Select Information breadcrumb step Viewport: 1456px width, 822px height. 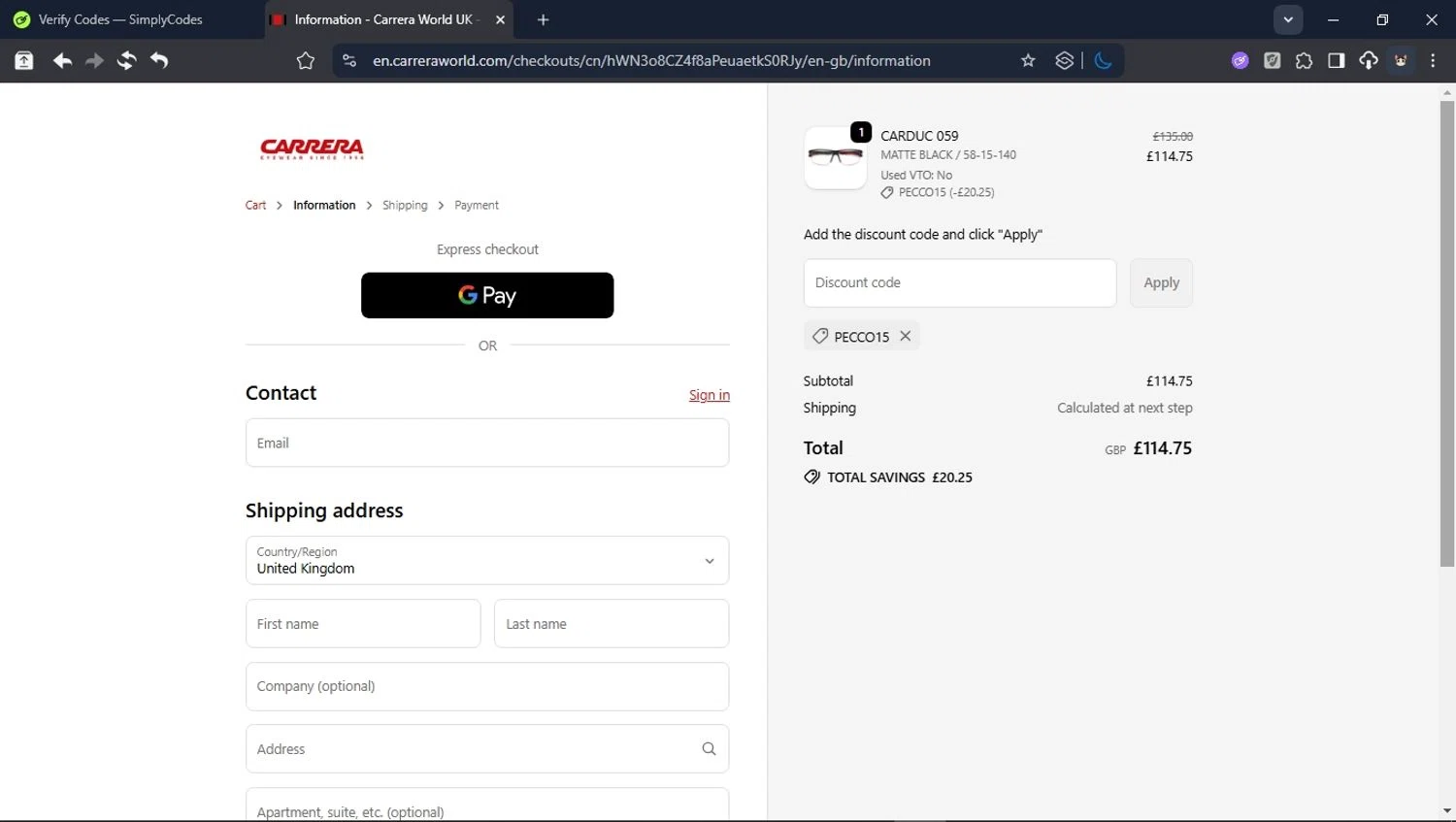(324, 206)
